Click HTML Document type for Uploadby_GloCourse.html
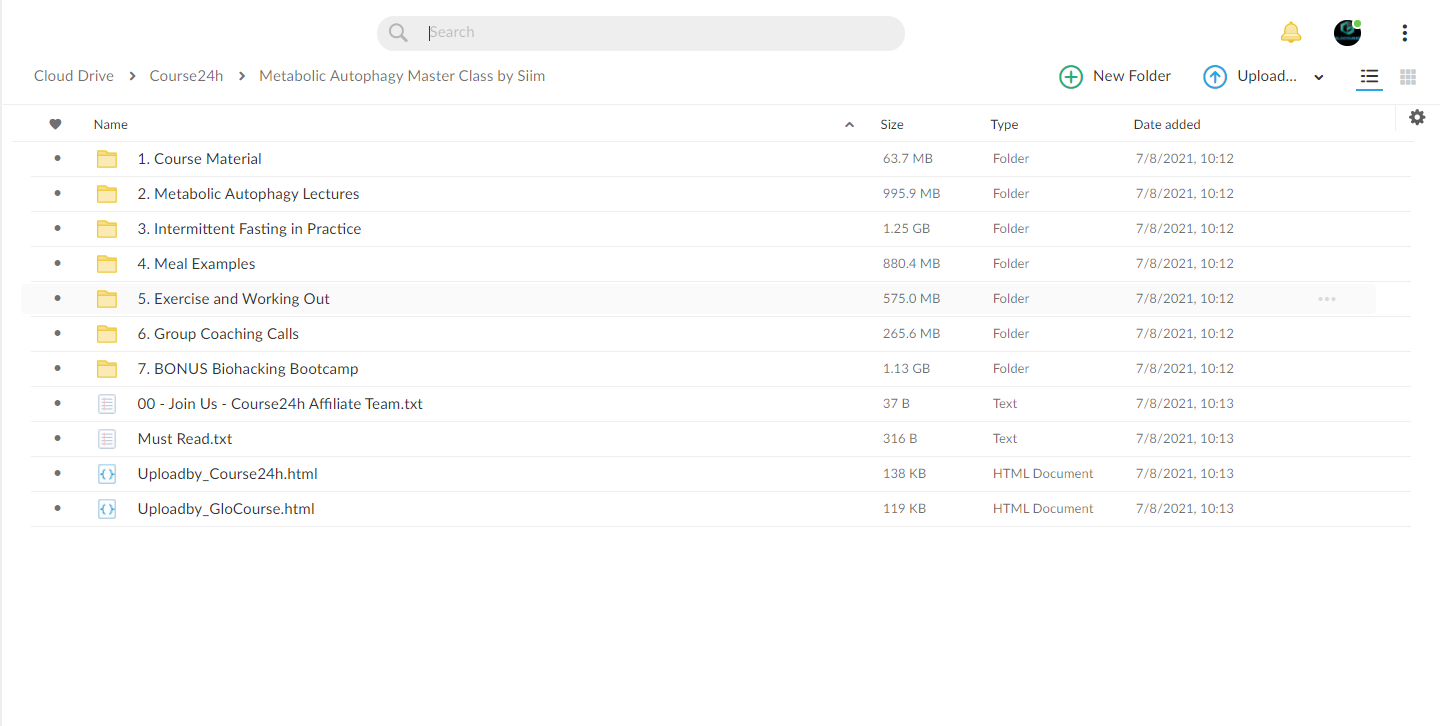Image resolution: width=1440 pixels, height=726 pixels. pos(1043,509)
